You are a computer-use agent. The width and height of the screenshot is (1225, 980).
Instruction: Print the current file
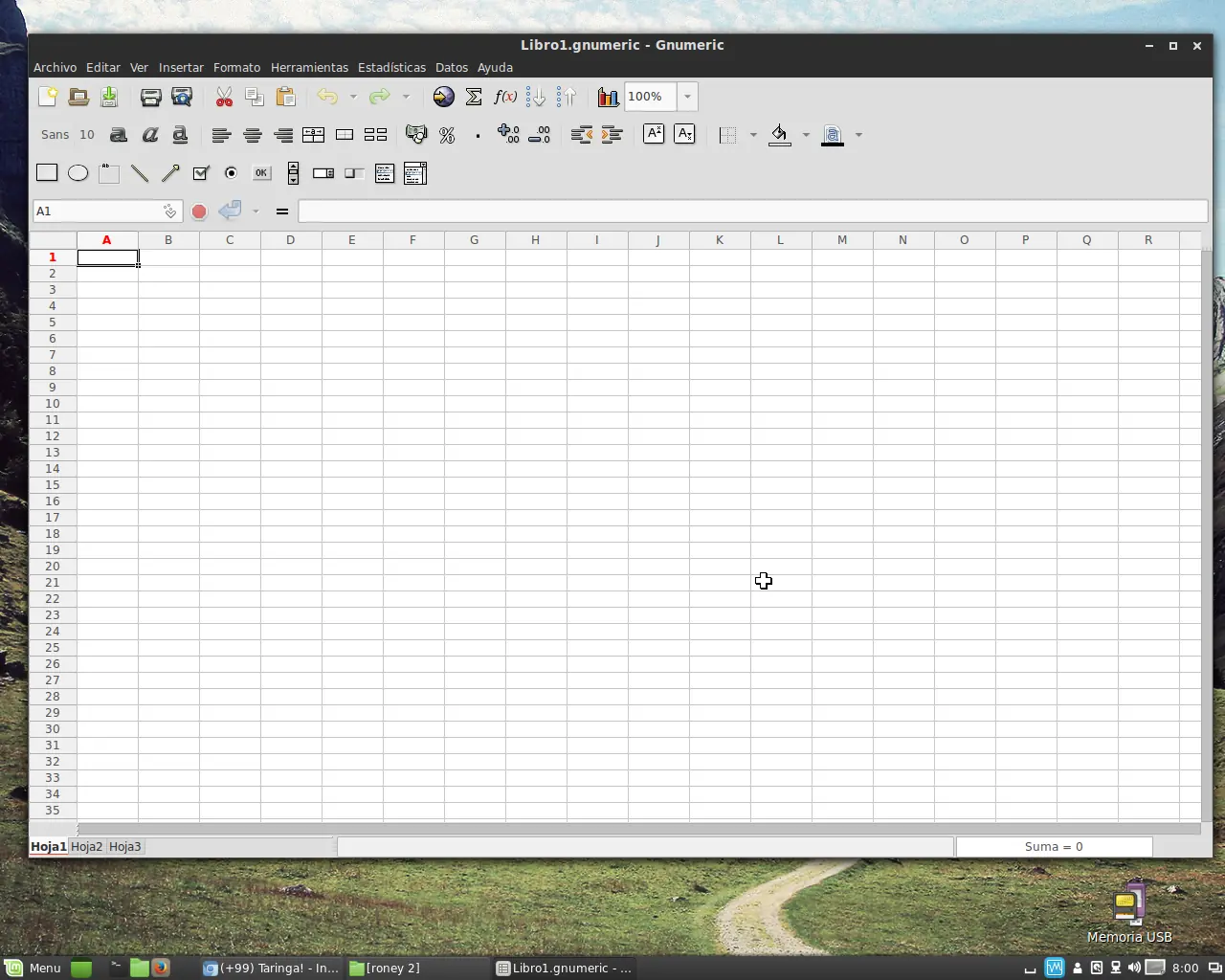[x=150, y=97]
